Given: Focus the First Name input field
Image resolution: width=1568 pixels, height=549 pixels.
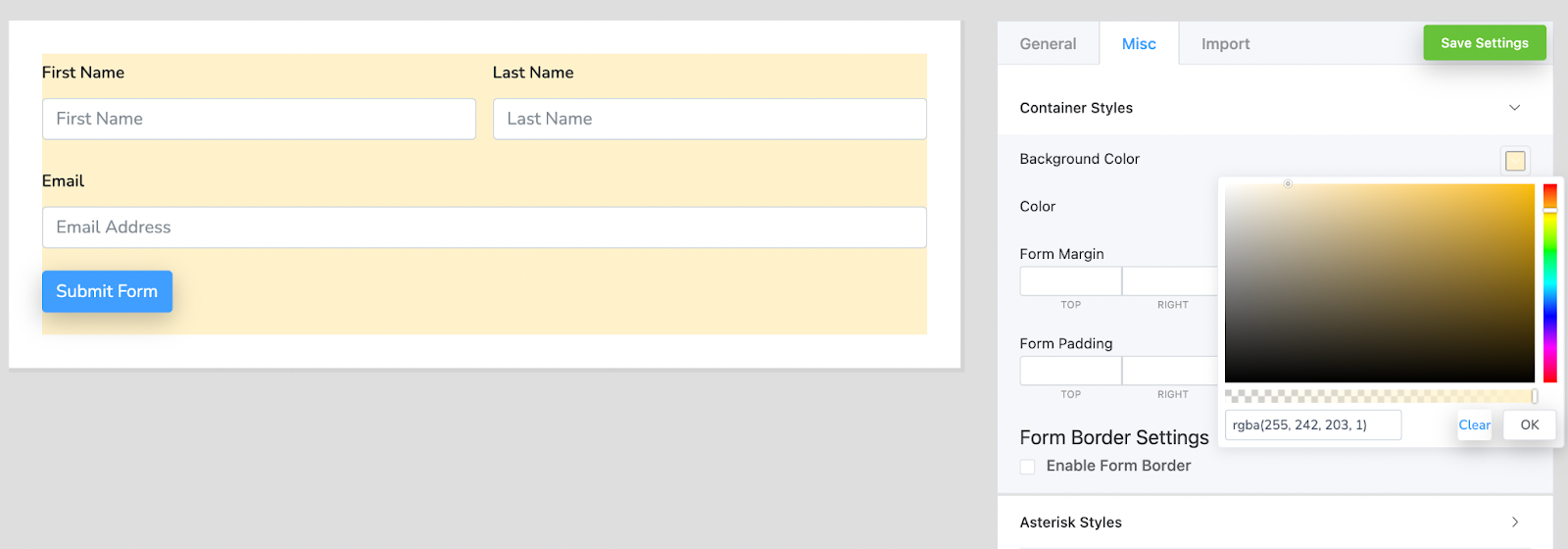Looking at the screenshot, I should pos(259,119).
